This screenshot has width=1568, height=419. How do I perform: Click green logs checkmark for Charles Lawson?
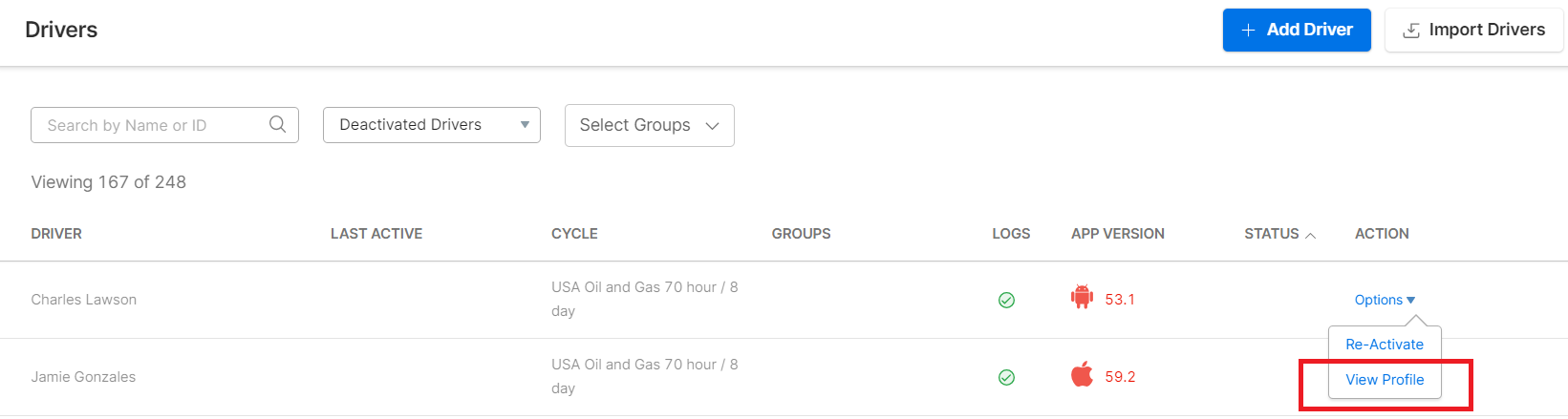click(x=1006, y=300)
